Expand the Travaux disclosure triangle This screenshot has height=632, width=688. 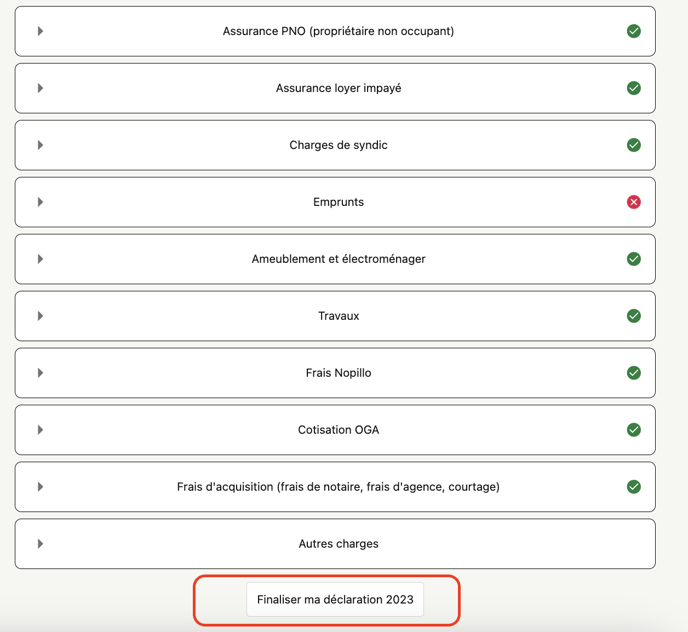40,316
